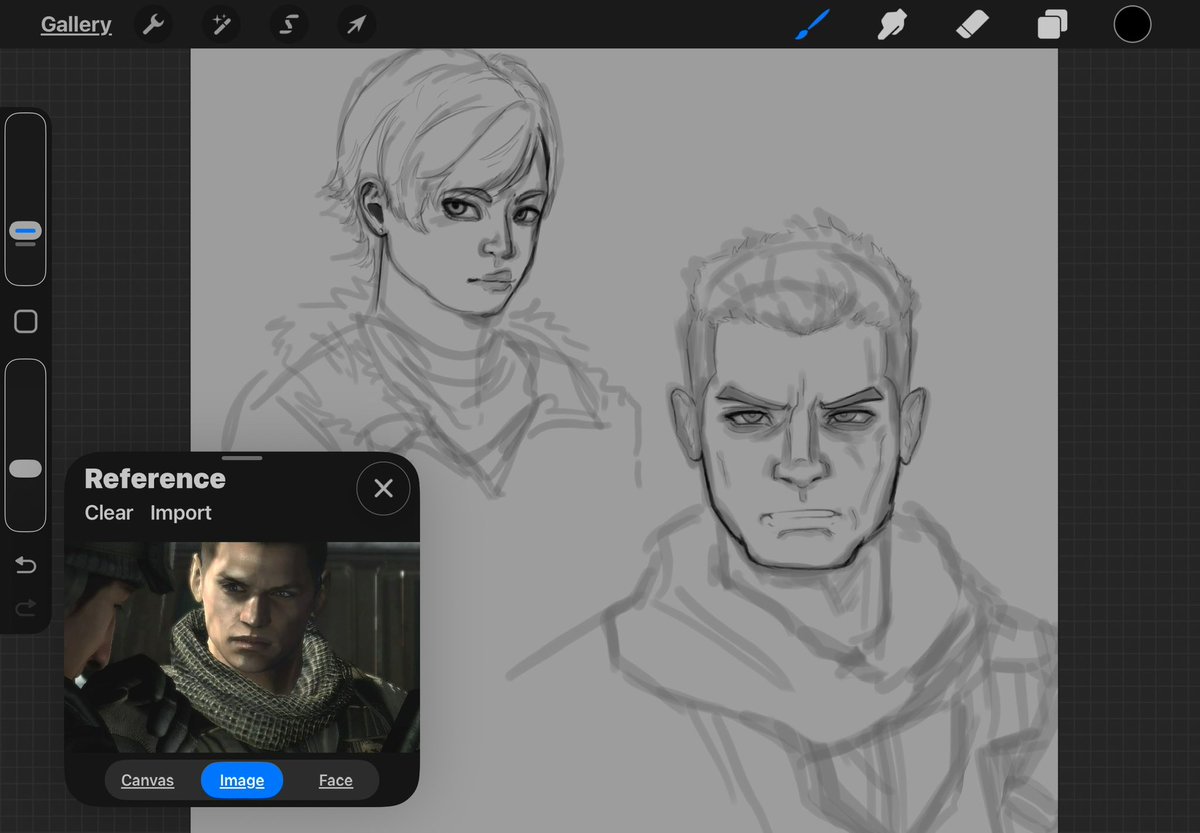The height and width of the screenshot is (833, 1200).
Task: Open the Layers panel
Action: tap(1052, 25)
